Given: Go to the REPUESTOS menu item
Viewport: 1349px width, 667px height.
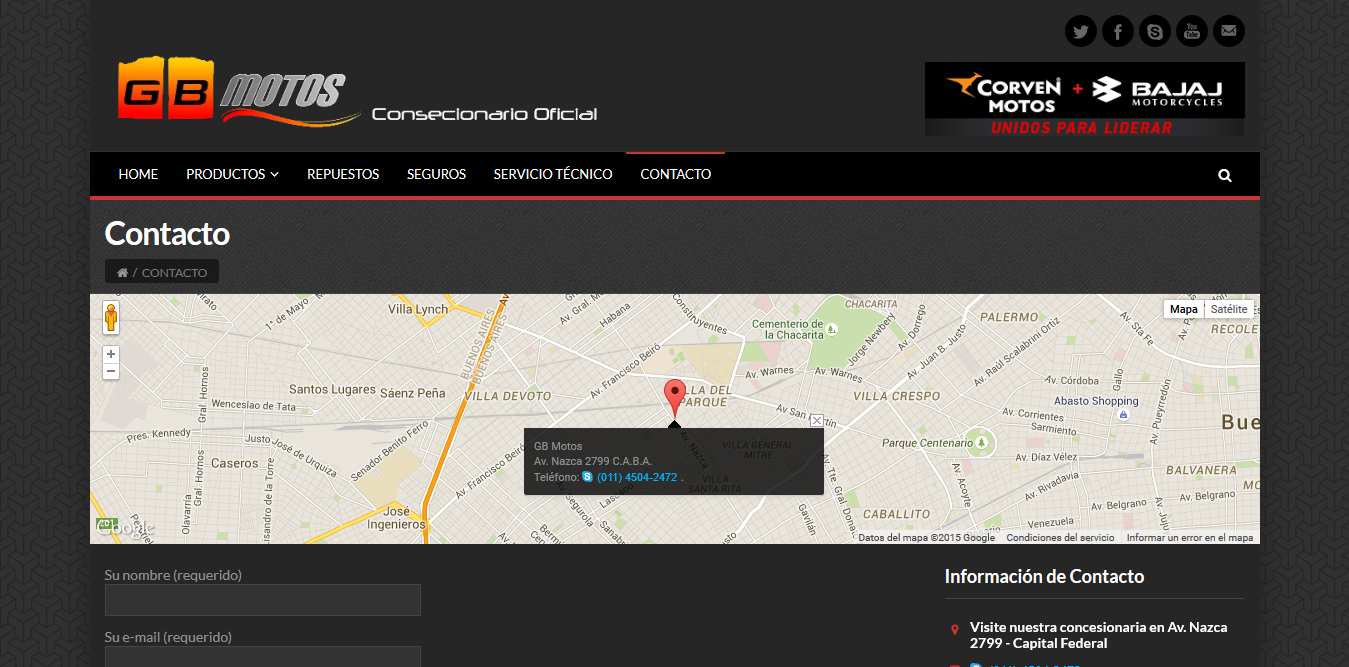Looking at the screenshot, I should coord(343,174).
